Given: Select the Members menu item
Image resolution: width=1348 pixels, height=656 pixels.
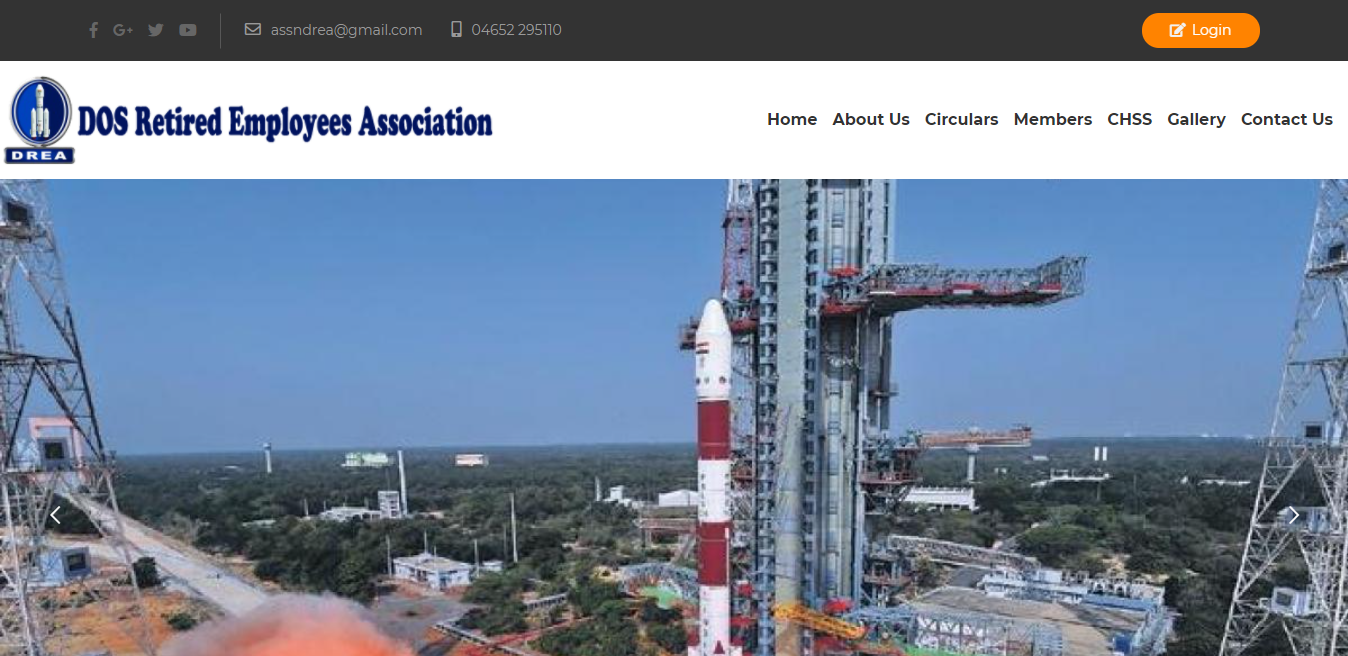Looking at the screenshot, I should pyautogui.click(x=1053, y=119).
